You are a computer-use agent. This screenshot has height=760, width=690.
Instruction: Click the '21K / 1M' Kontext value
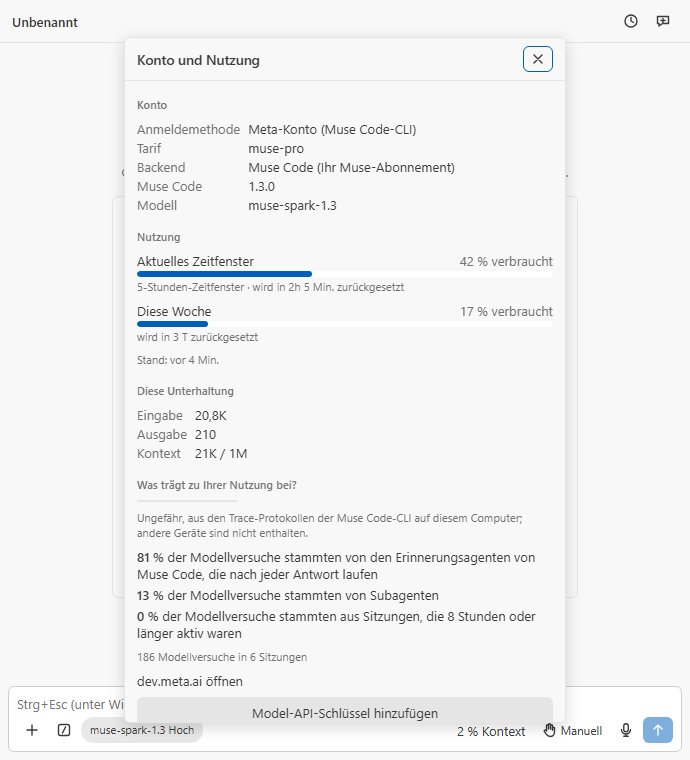(221, 454)
